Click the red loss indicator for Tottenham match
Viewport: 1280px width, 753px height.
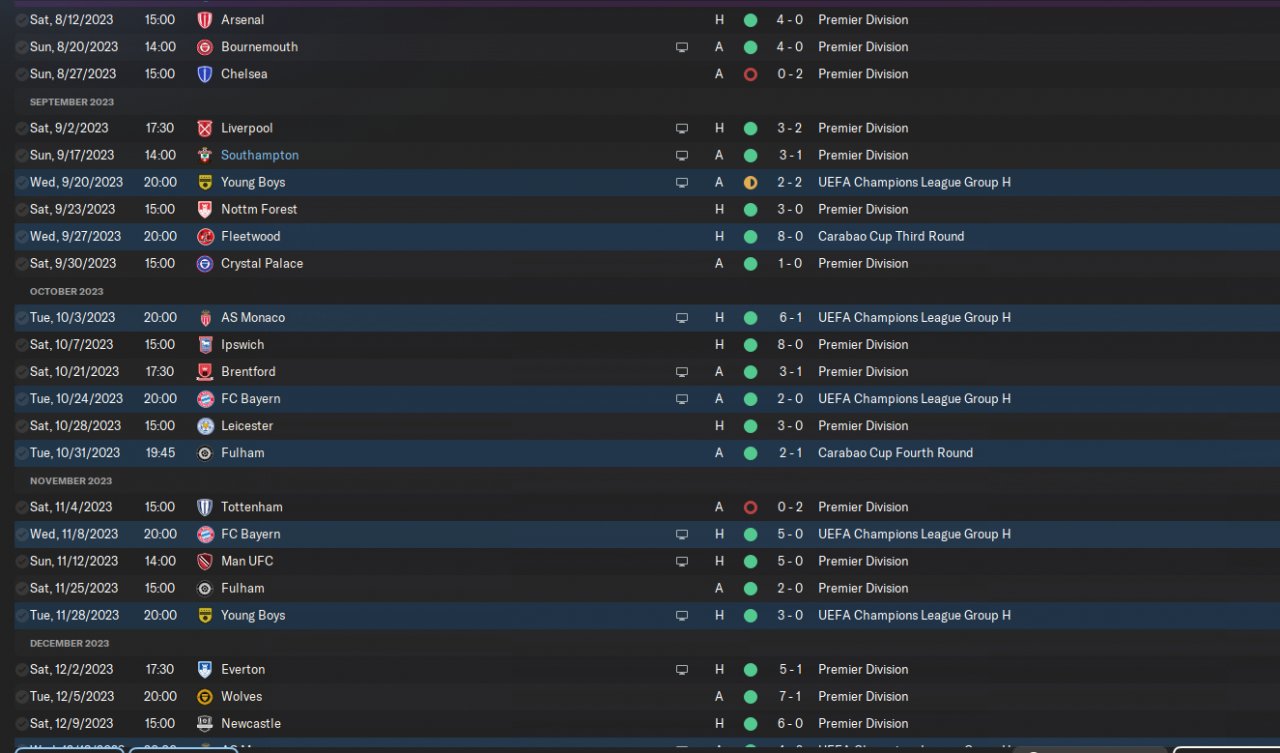pyautogui.click(x=750, y=507)
